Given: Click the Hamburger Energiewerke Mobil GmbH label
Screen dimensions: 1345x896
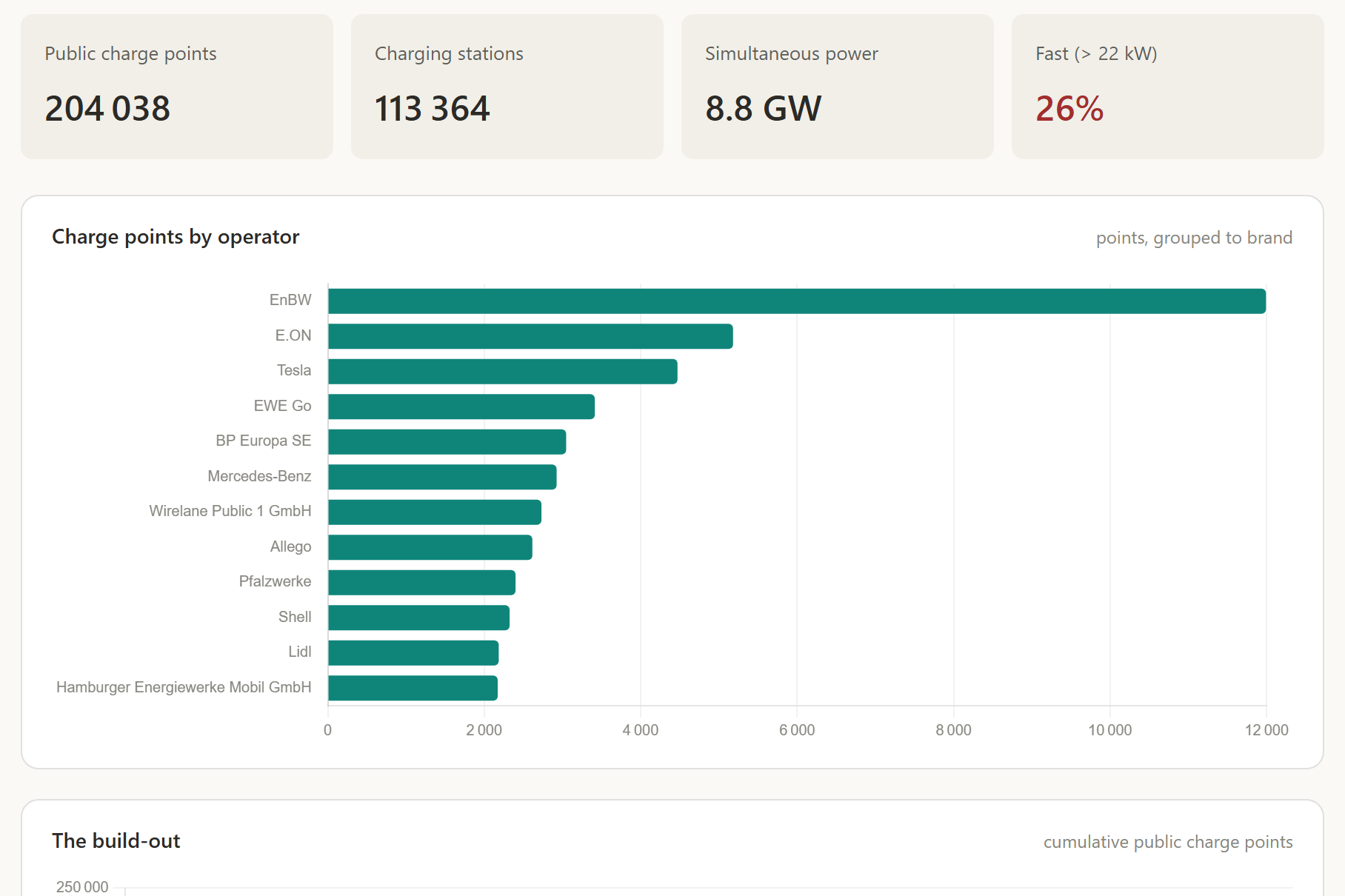Looking at the screenshot, I should pos(184,687).
